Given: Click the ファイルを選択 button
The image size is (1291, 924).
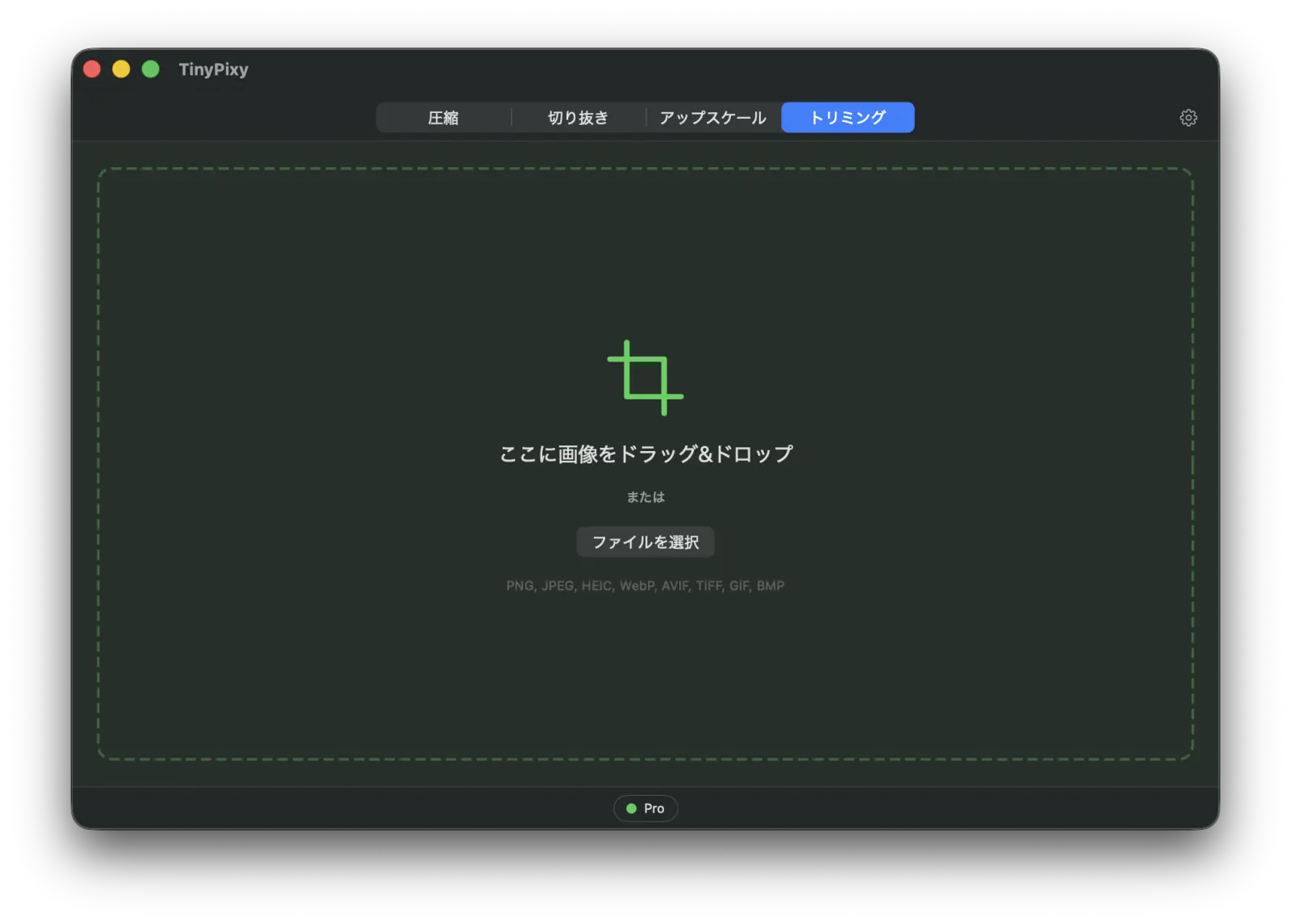Looking at the screenshot, I should (645, 542).
